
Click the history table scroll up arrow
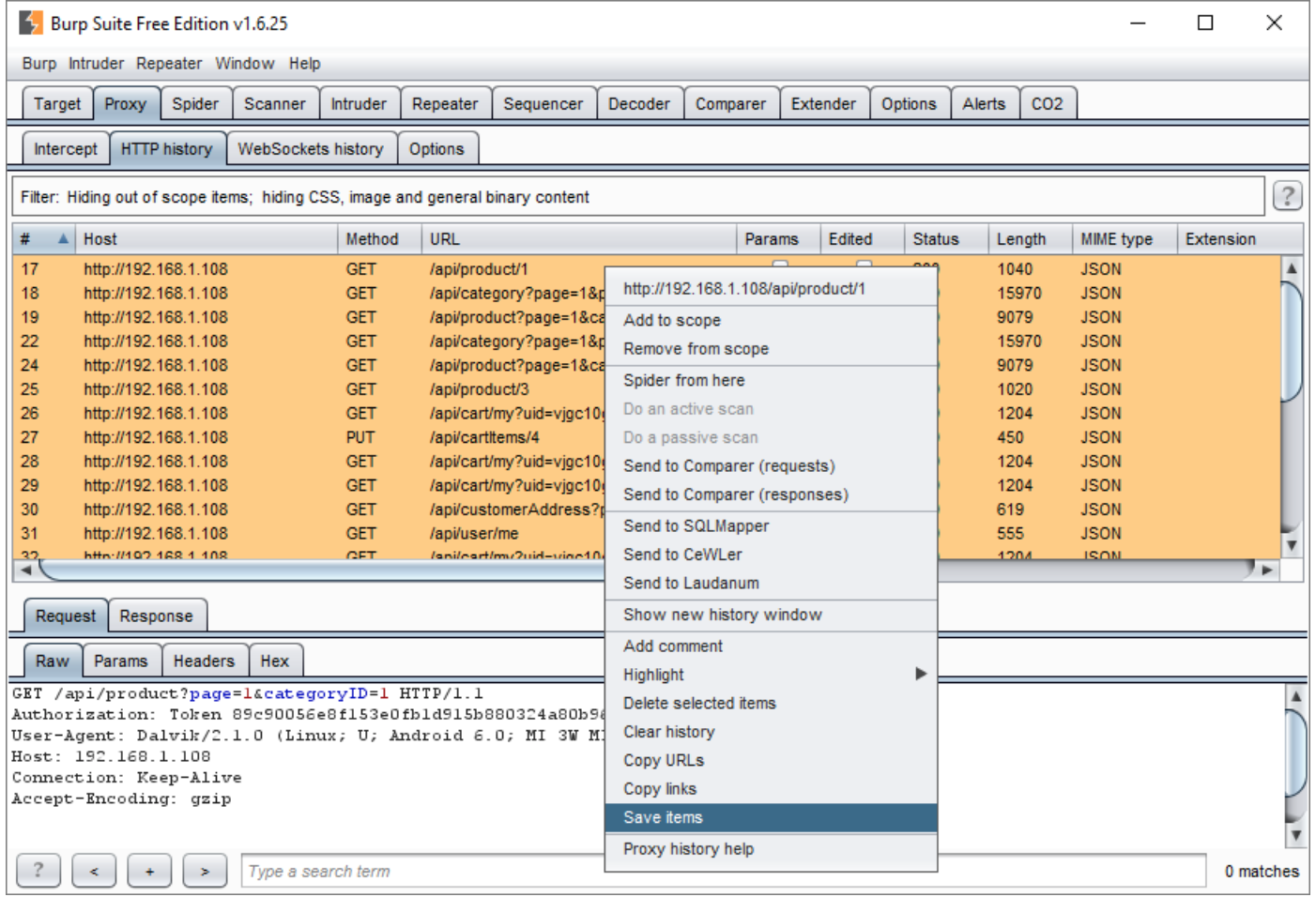click(x=1292, y=267)
